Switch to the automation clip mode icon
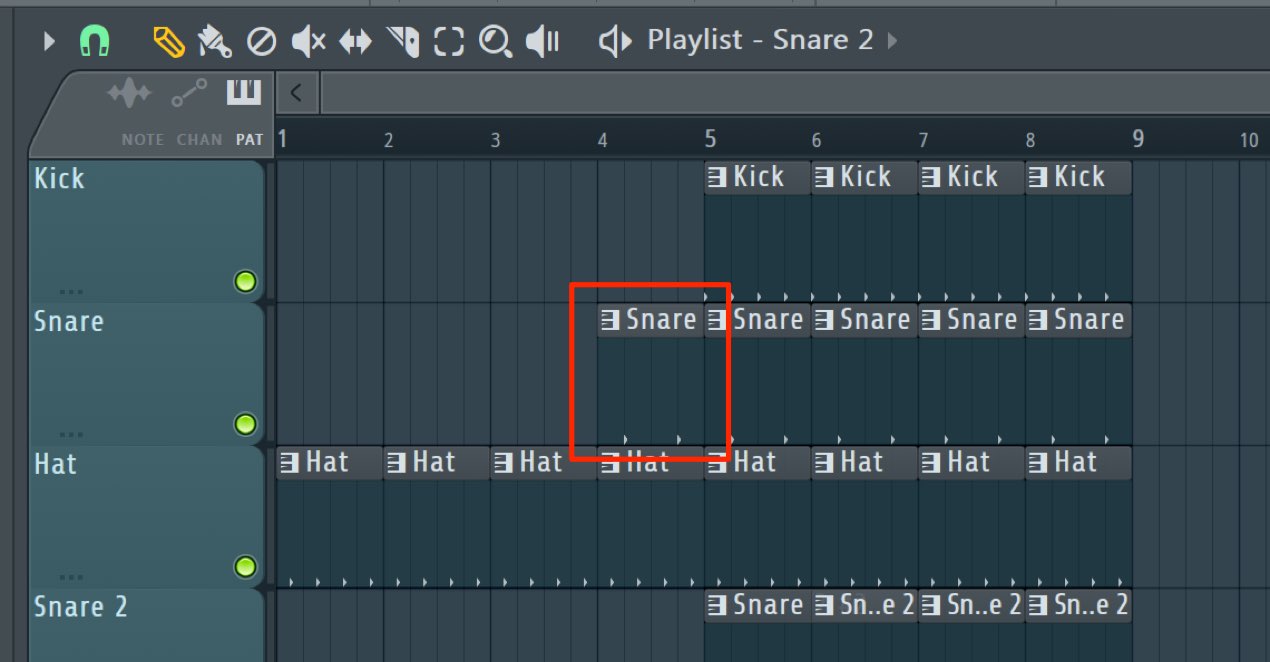 188,93
